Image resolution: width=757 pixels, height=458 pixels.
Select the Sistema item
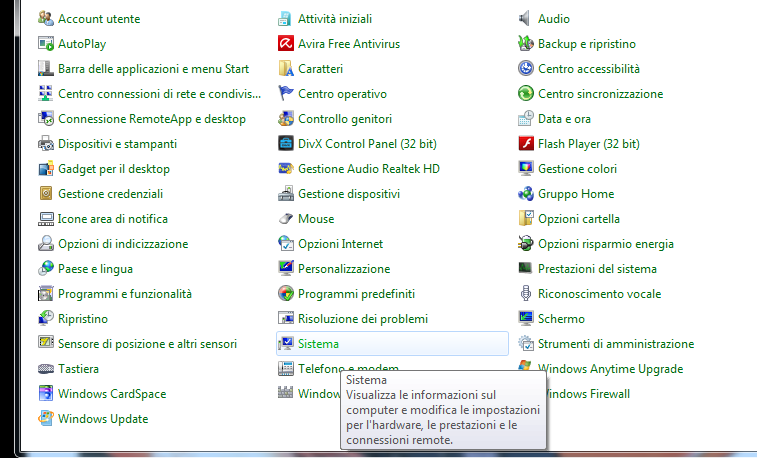[x=318, y=344]
